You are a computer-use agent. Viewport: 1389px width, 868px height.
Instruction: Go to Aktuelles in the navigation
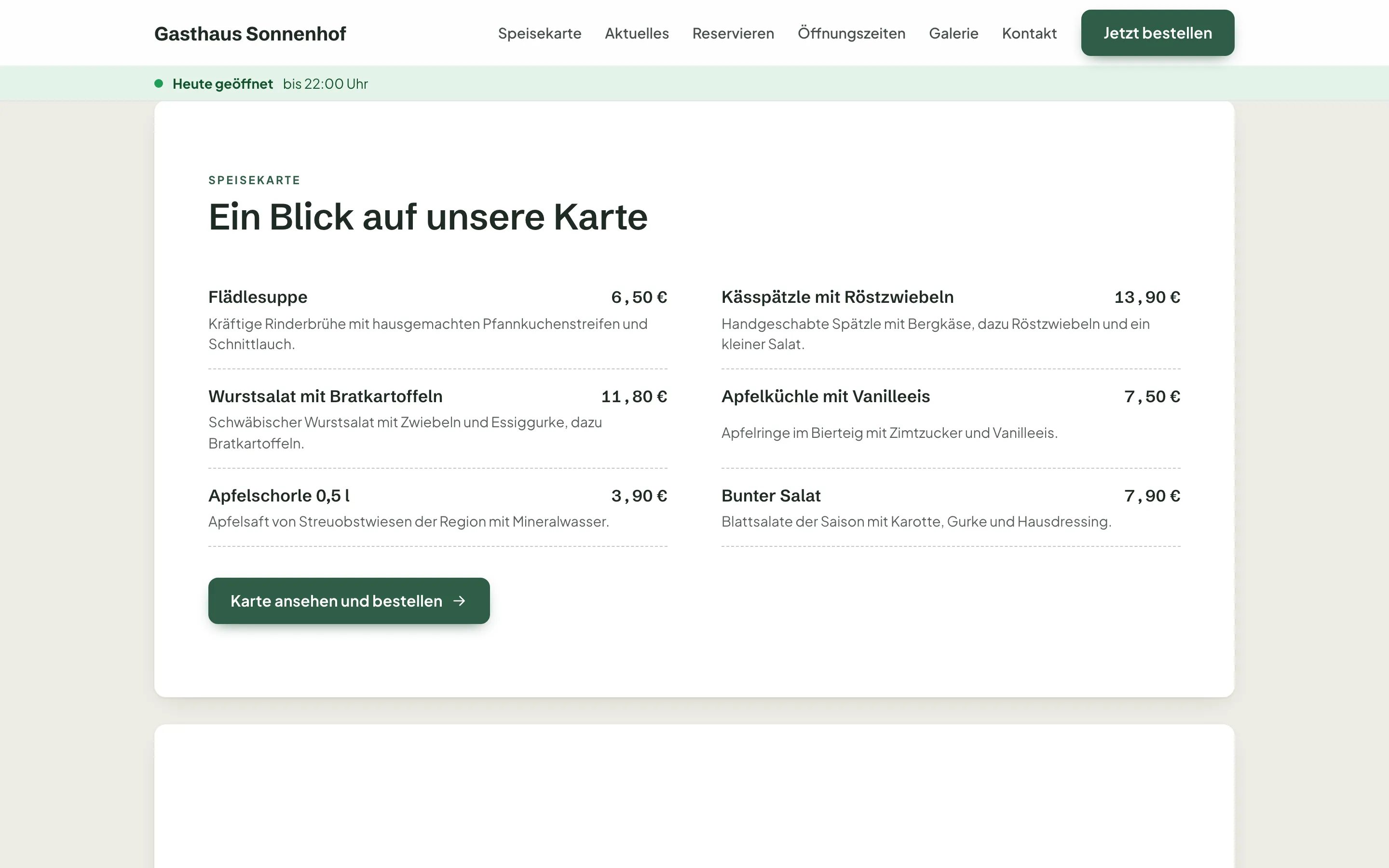[637, 33]
